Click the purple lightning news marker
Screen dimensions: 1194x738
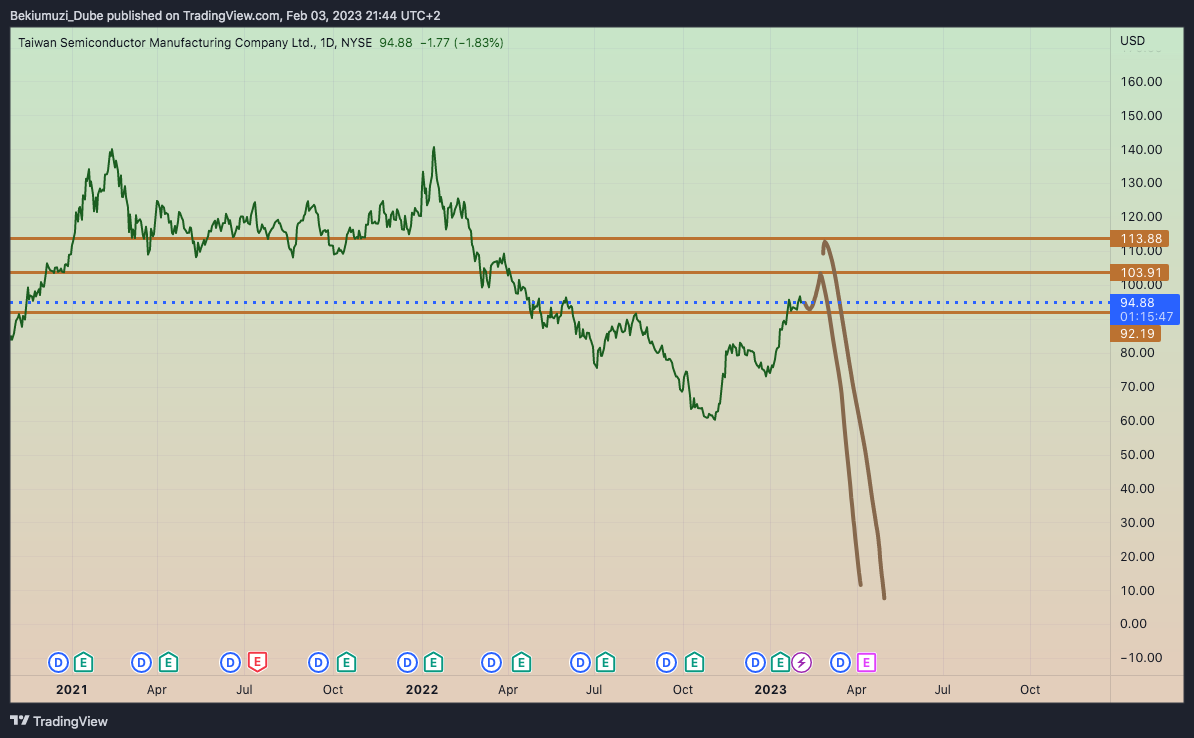coord(801,663)
